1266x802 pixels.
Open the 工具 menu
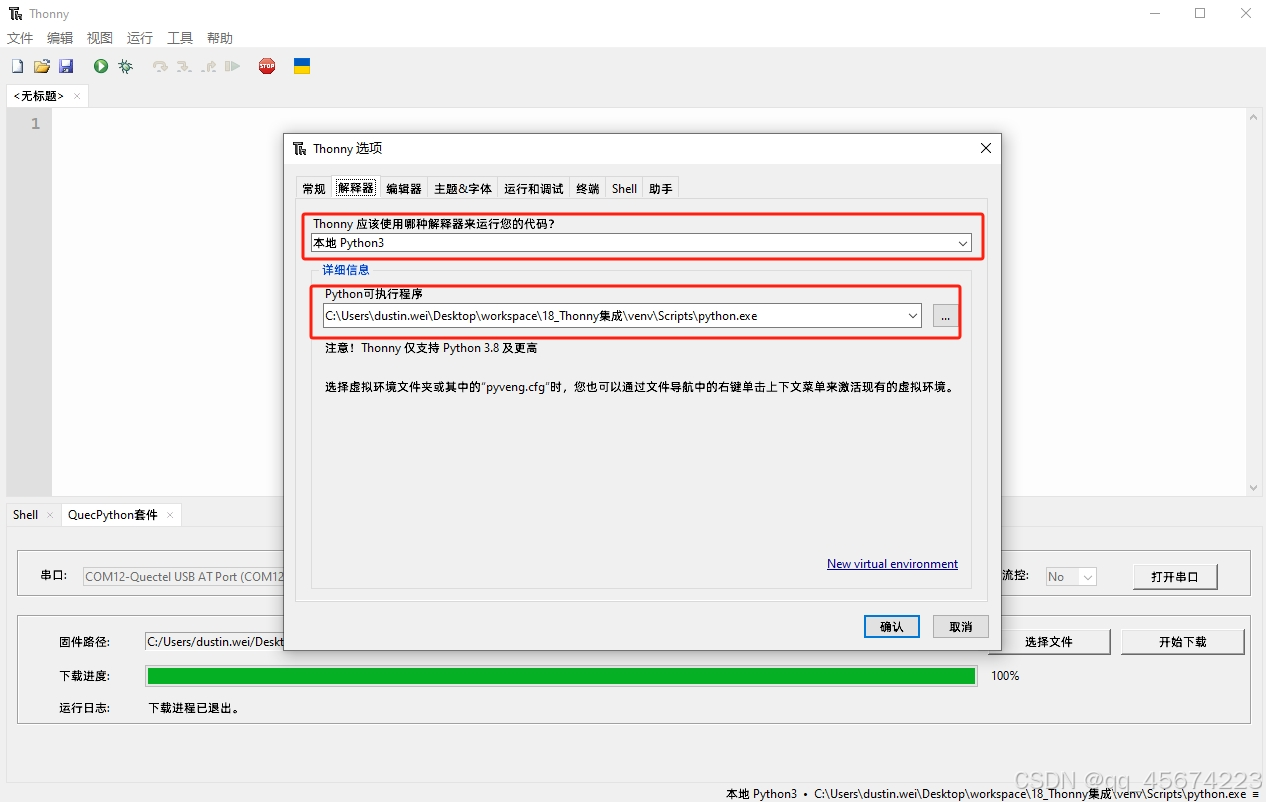(x=180, y=38)
